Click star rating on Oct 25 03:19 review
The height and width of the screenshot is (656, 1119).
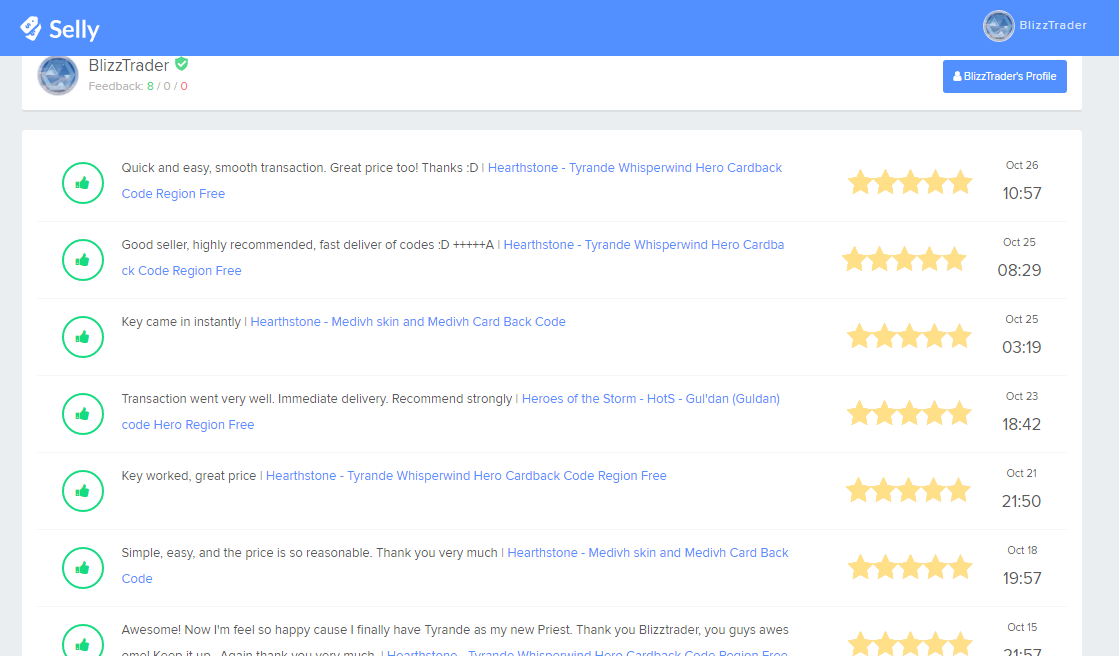909,336
